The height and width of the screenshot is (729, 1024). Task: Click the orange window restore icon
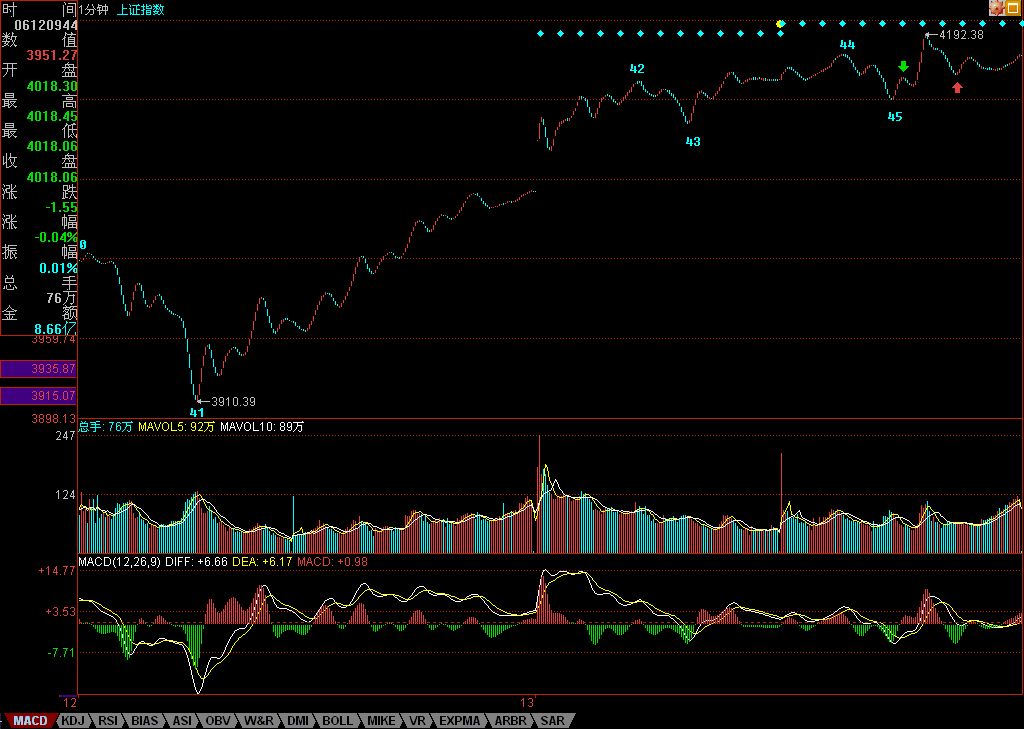click(1014, 7)
